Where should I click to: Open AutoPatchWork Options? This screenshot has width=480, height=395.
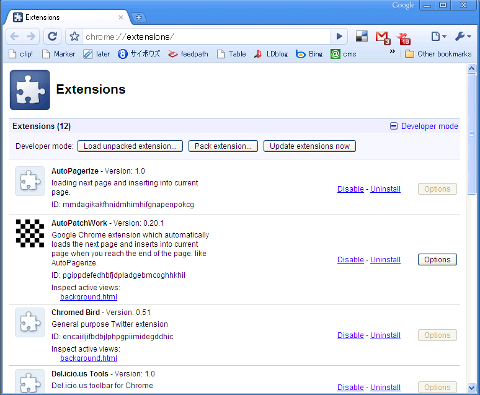click(x=437, y=260)
